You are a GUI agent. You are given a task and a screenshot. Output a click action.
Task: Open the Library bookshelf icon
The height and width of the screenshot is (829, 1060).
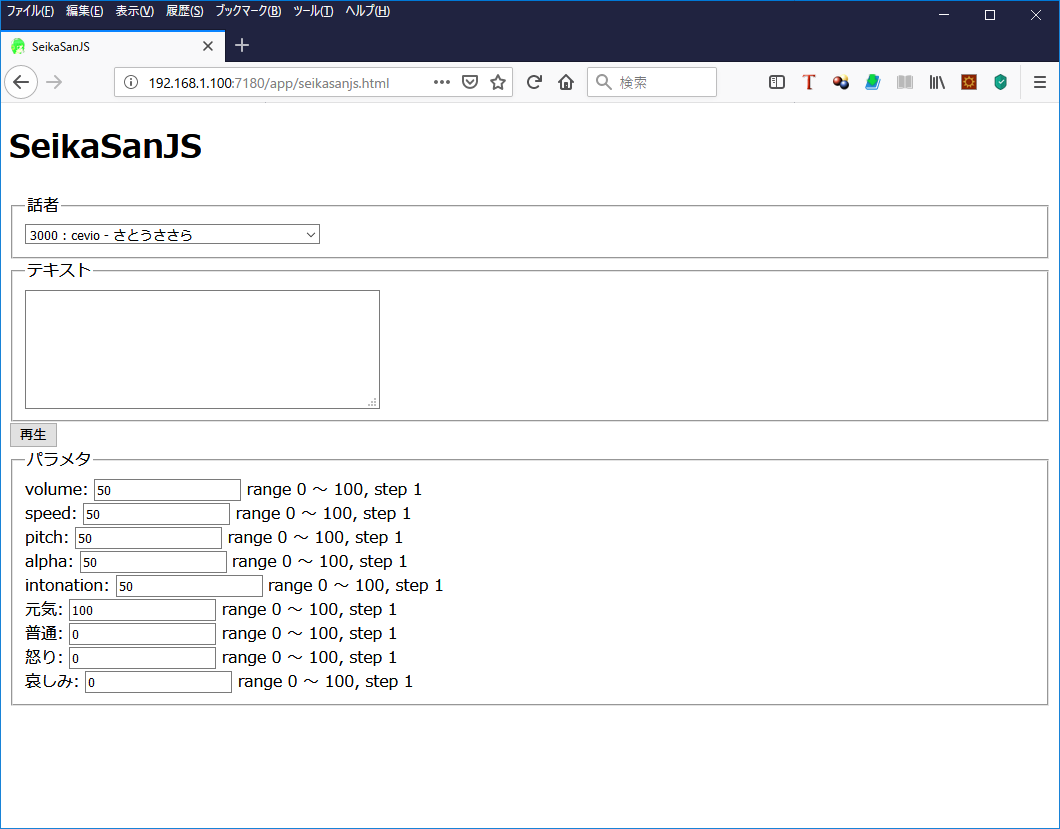[937, 82]
